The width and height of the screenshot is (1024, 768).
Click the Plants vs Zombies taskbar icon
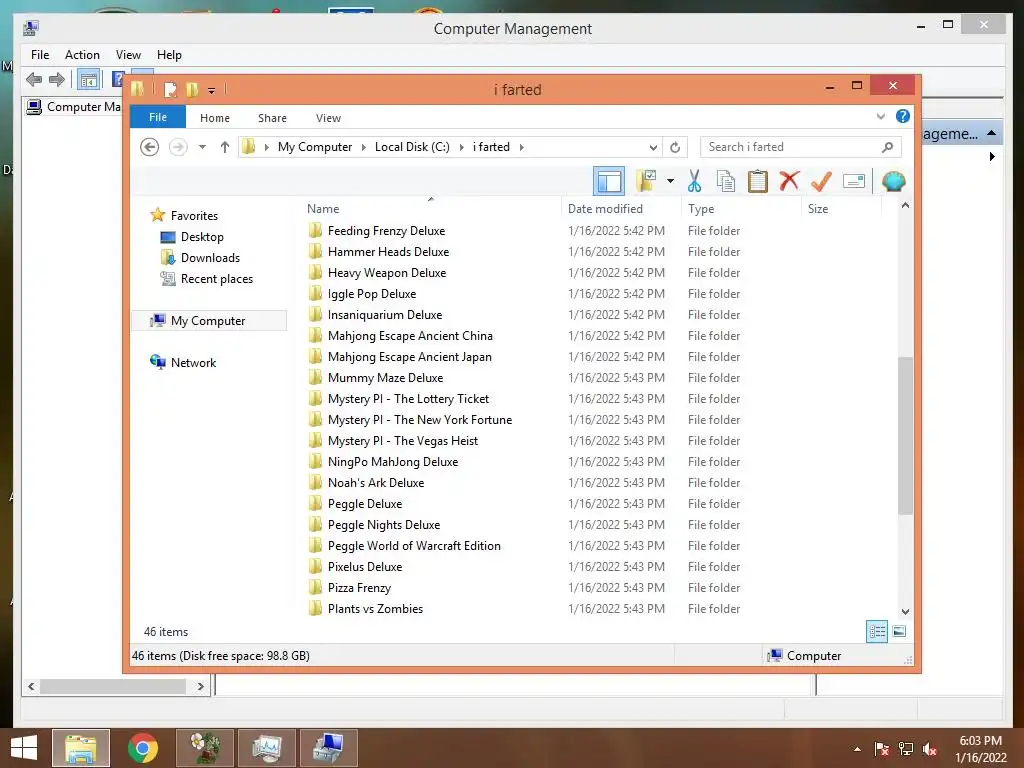tap(204, 748)
